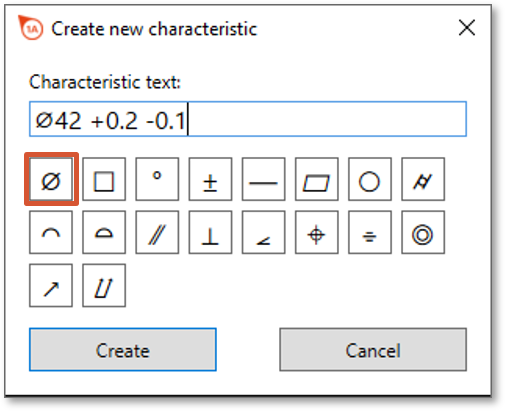This screenshot has height=411, width=505.
Task: Insert the flatness parallelogram symbol
Action: [x=317, y=179]
